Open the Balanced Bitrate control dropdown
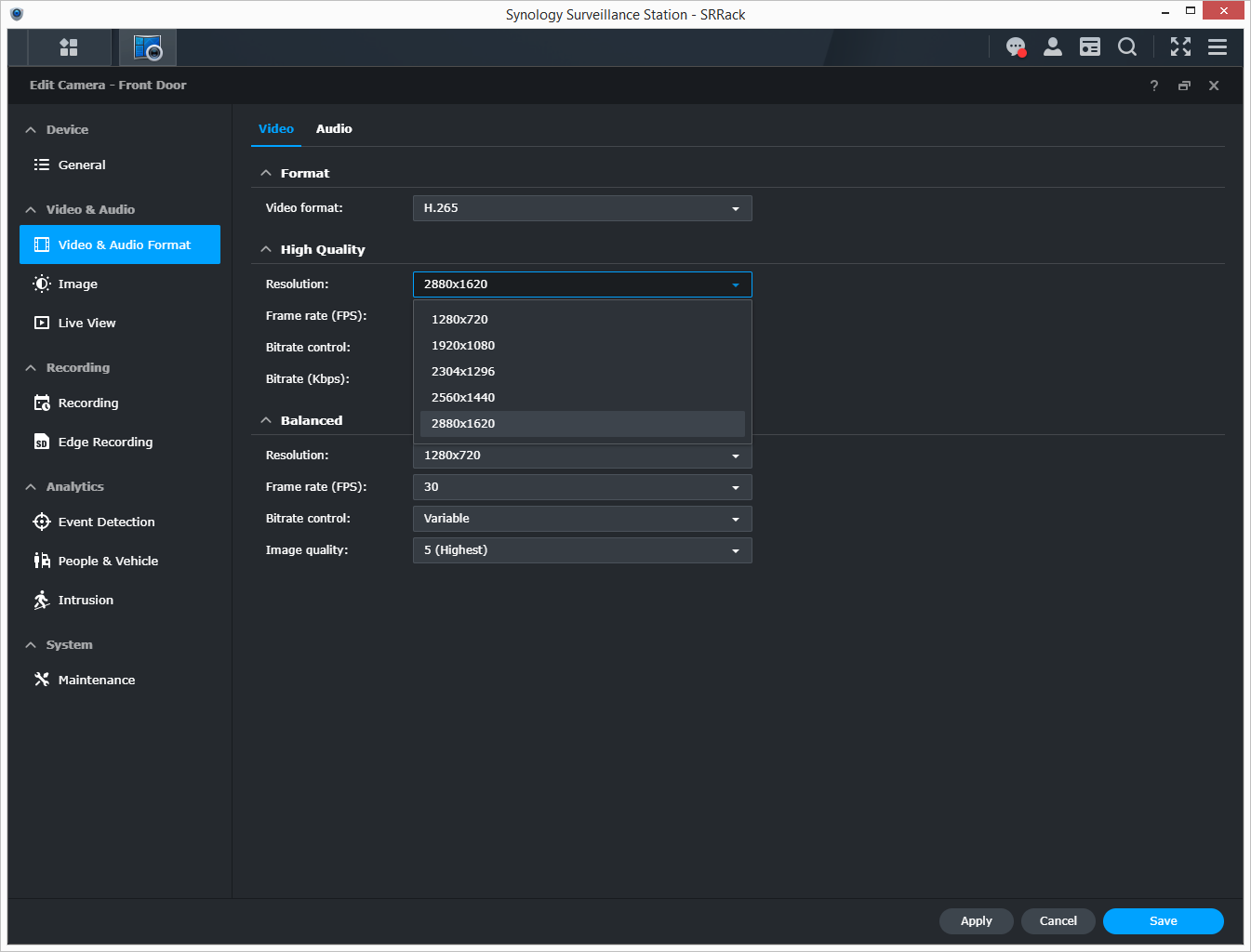 [x=582, y=519]
